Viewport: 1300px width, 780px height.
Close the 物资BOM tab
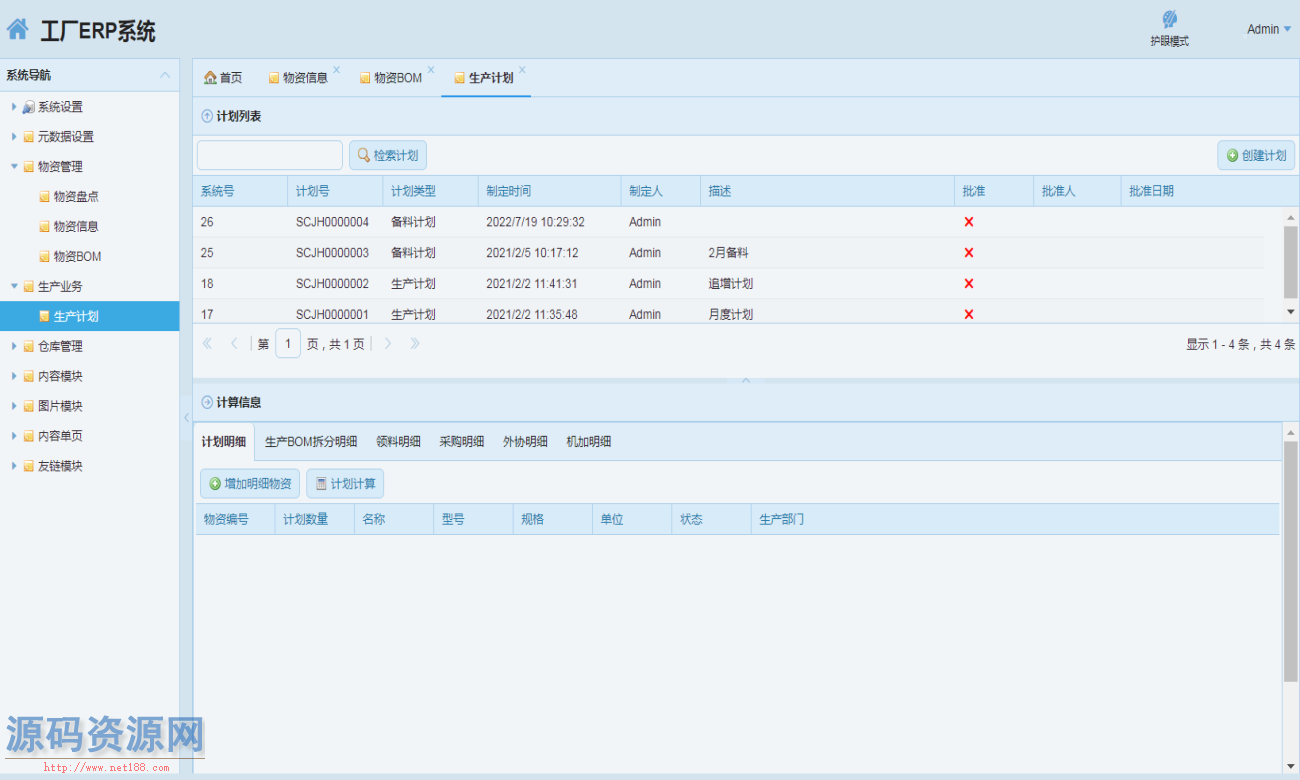[x=431, y=70]
